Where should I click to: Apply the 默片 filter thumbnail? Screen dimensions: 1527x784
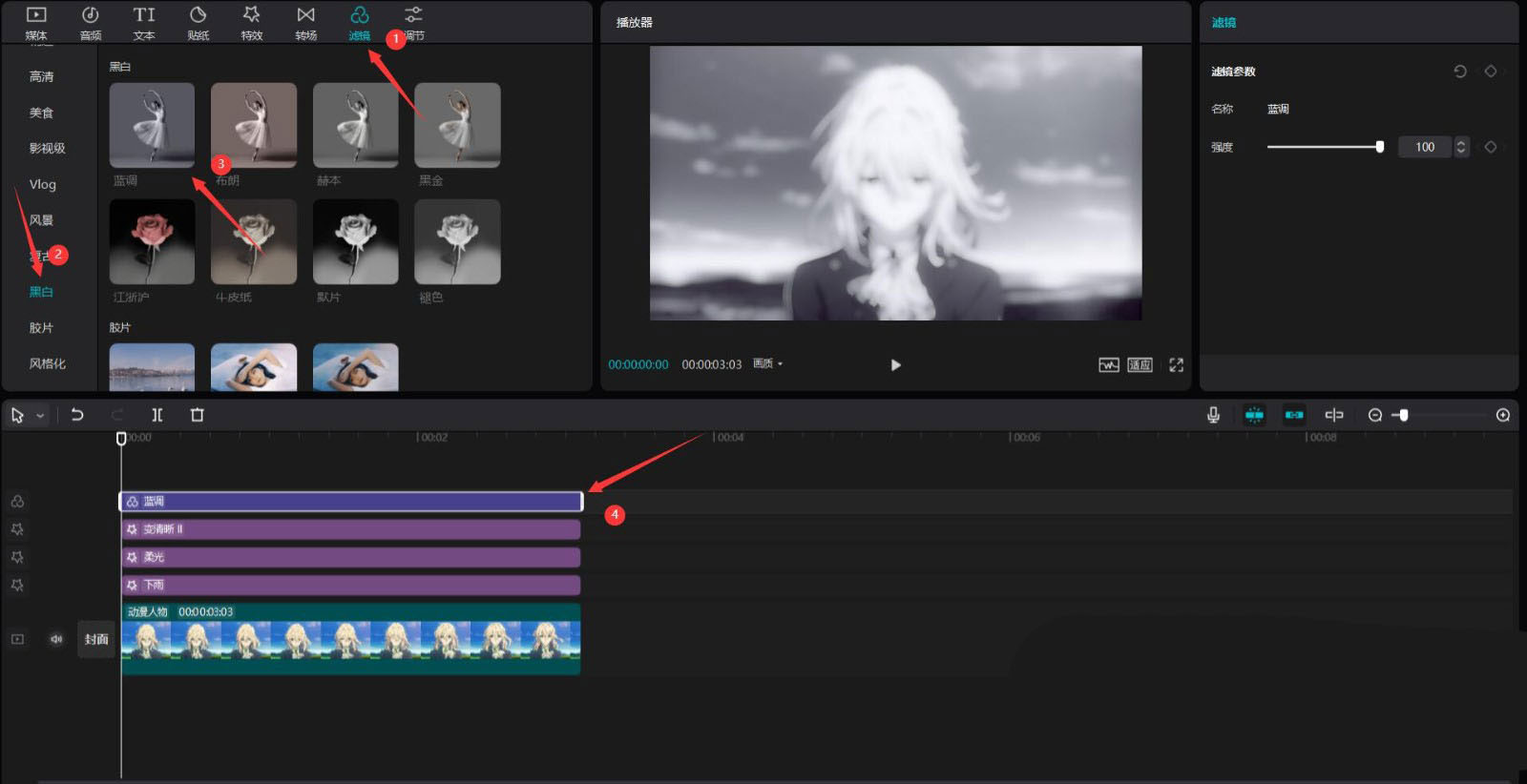coord(356,241)
